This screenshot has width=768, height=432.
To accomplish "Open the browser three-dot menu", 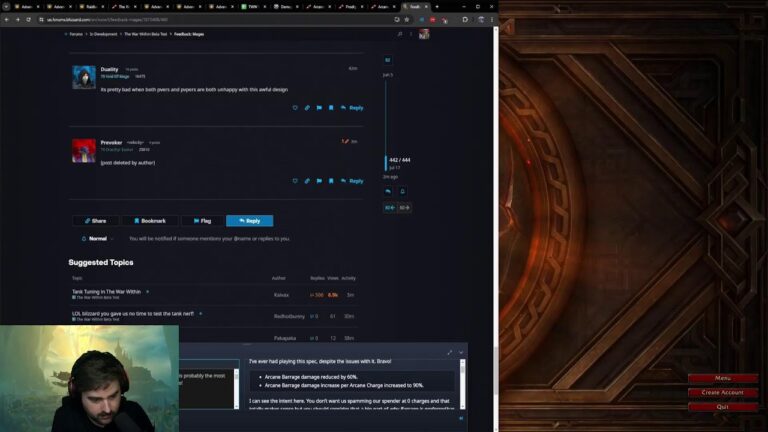I will click(x=492, y=20).
